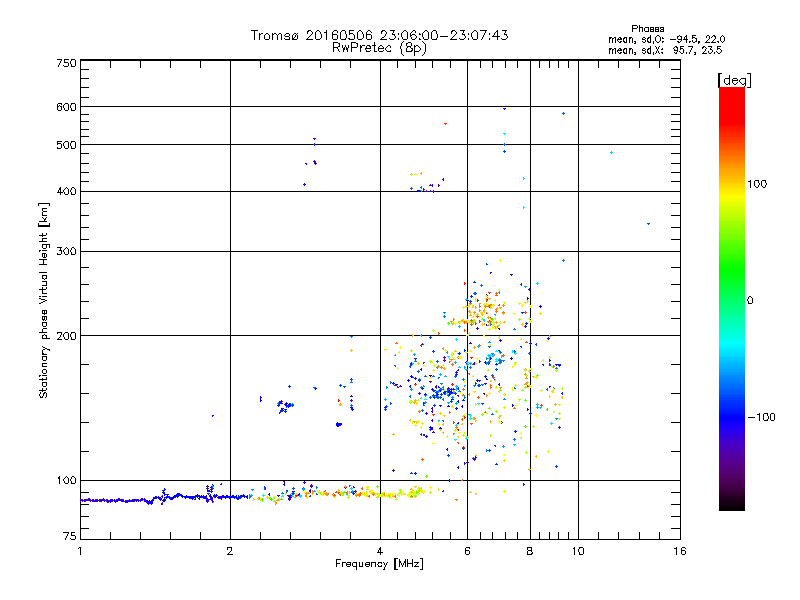Click the x-axis tick label '6'
The width and height of the screenshot is (800, 600).
pyautogui.click(x=467, y=551)
